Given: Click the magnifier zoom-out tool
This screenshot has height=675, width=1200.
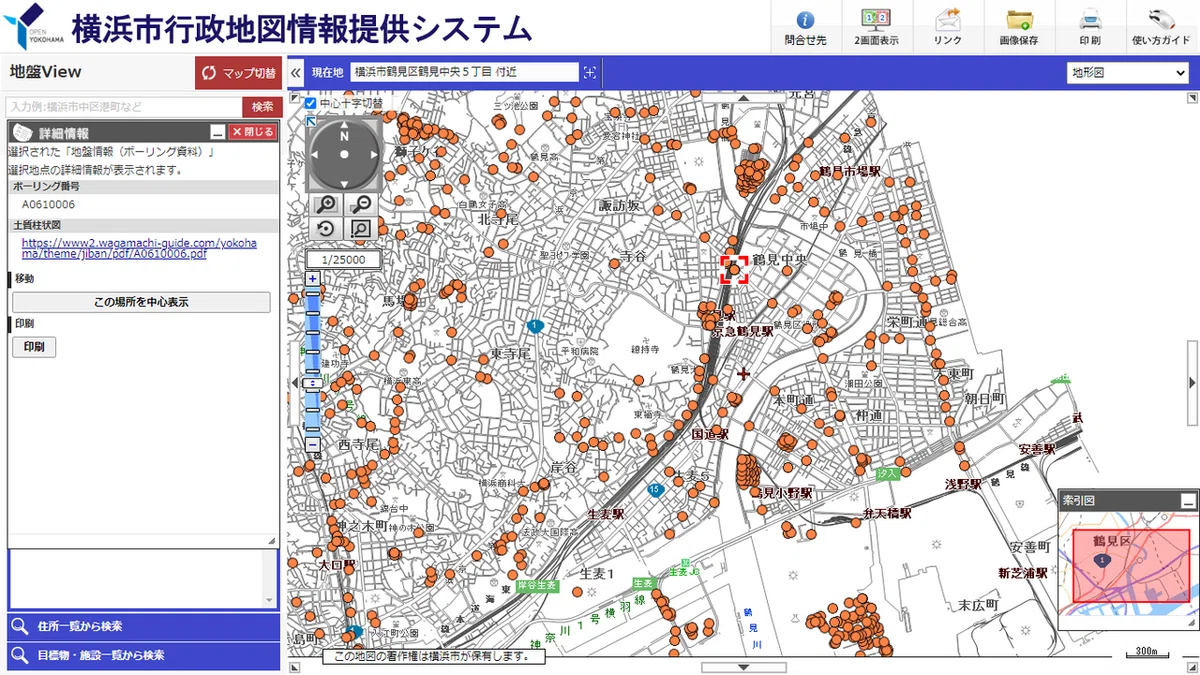Looking at the screenshot, I should coord(362,204).
